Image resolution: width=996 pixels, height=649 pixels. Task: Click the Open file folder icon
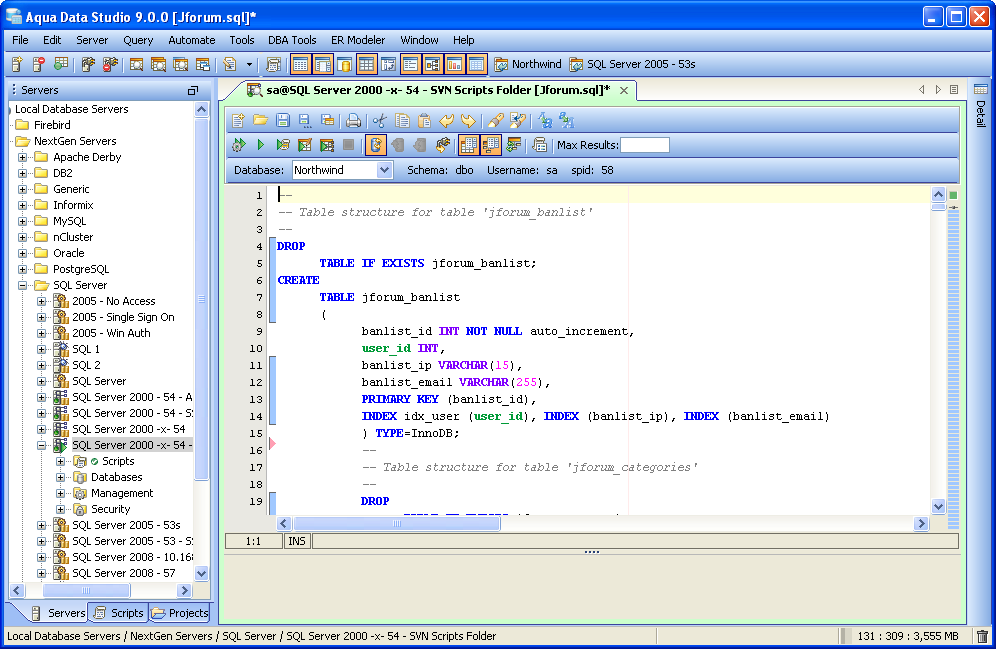click(x=260, y=121)
